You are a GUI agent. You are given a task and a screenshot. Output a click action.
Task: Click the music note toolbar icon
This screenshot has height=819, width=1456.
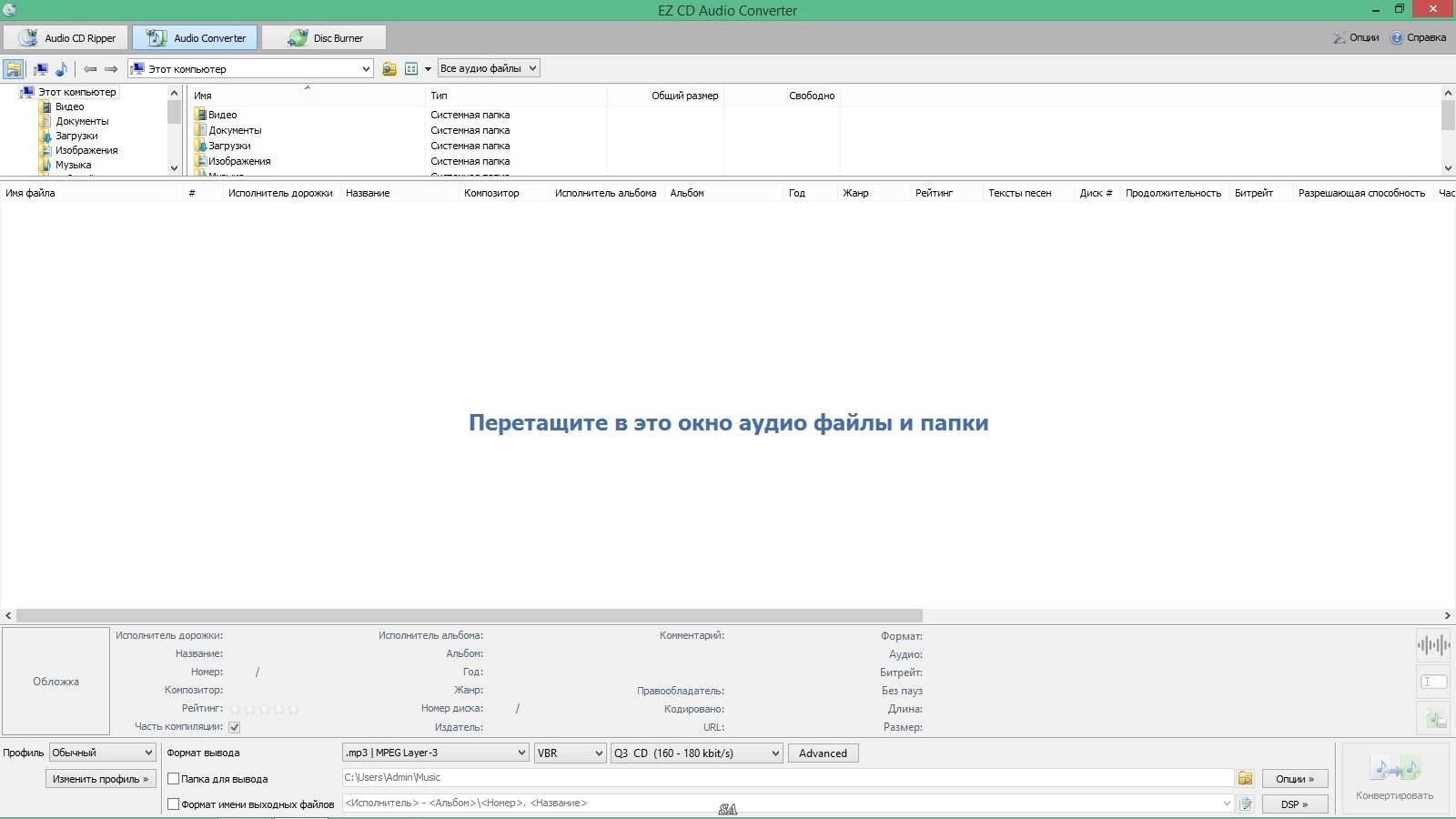click(61, 69)
